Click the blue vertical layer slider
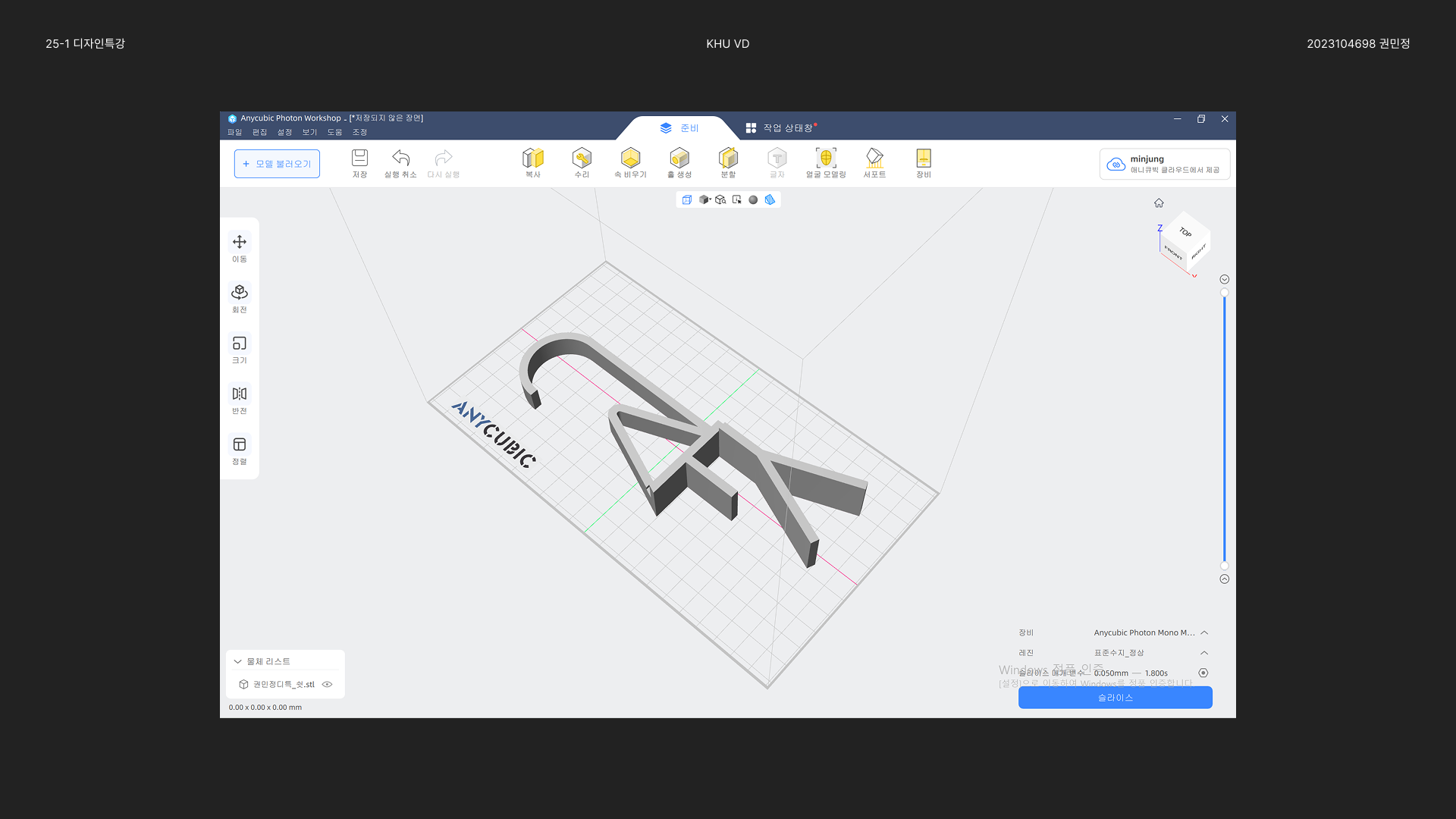The height and width of the screenshot is (819, 1456). [x=1224, y=428]
